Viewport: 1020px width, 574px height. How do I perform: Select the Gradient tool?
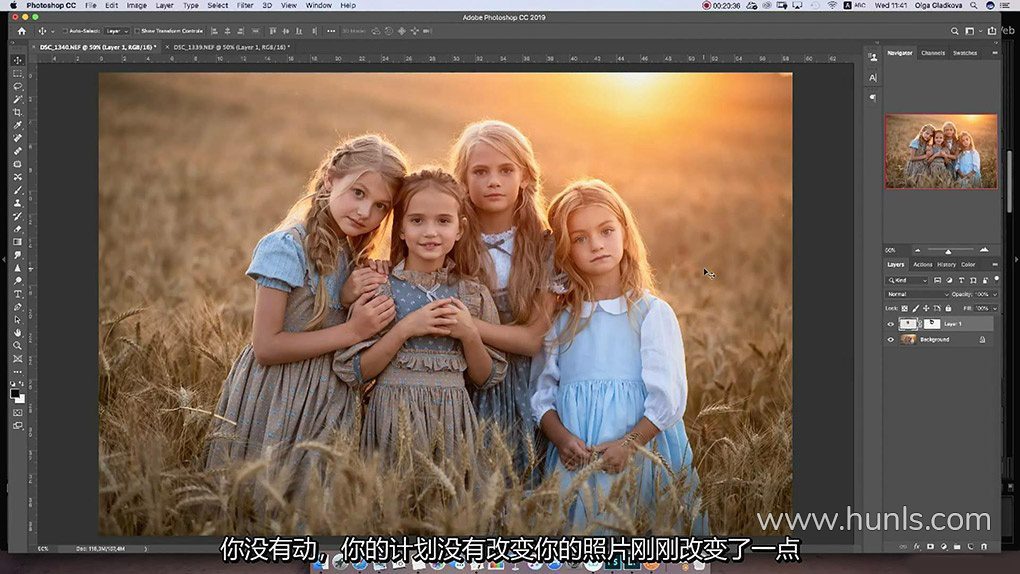[18, 242]
